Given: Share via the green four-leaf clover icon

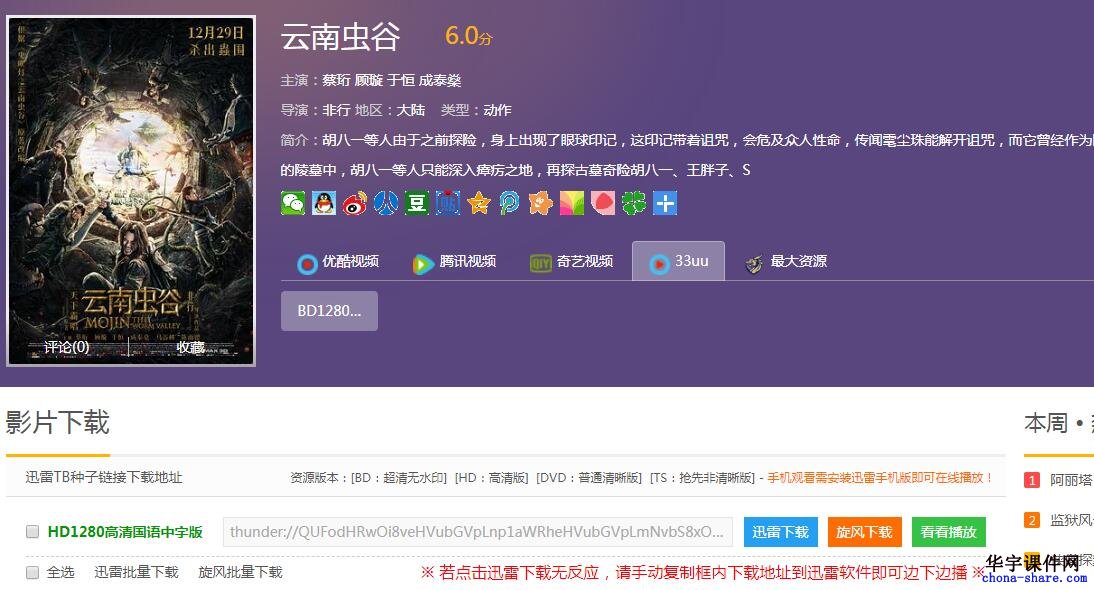Looking at the screenshot, I should tap(634, 203).
